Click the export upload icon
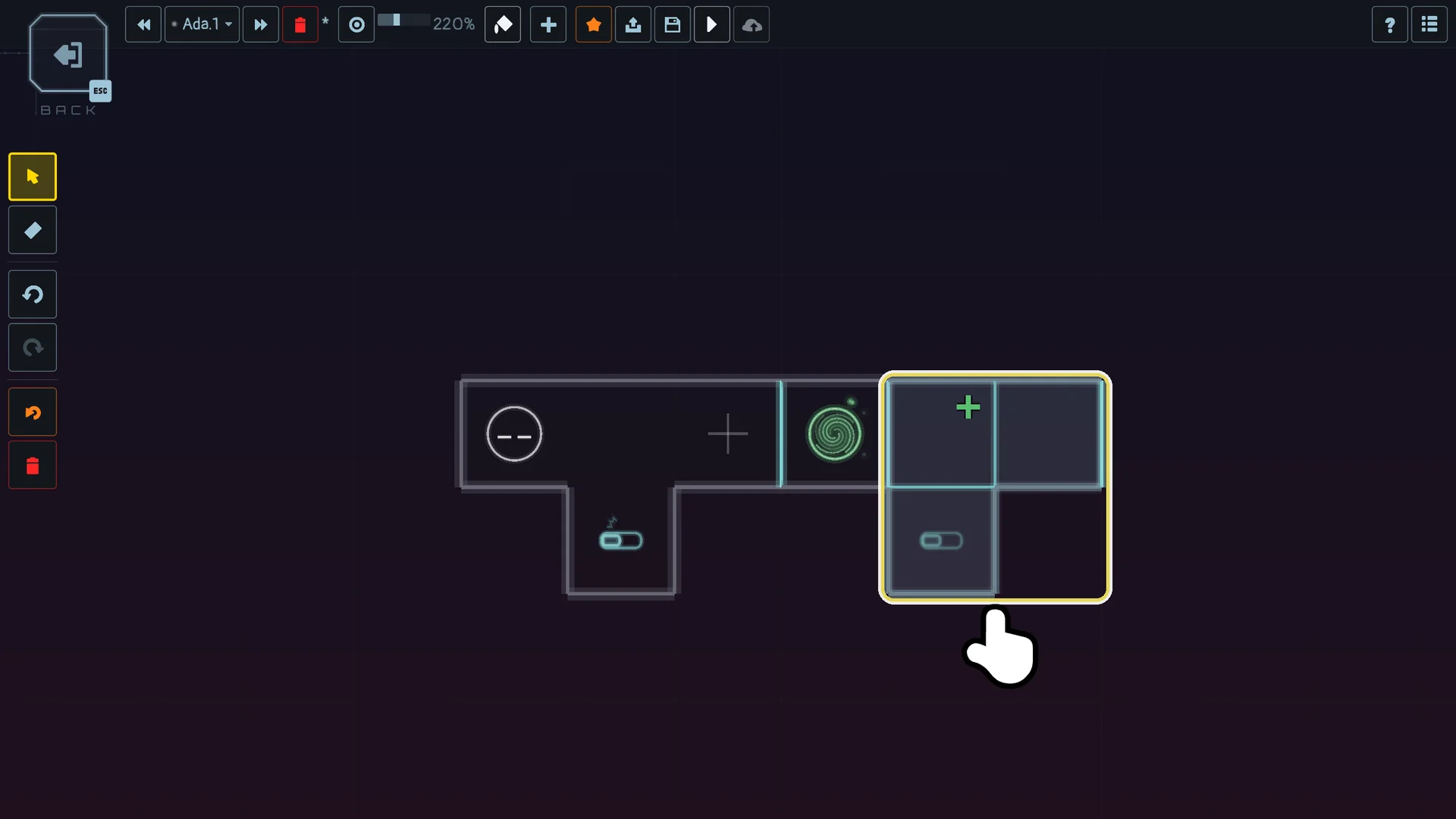This screenshot has width=1456, height=819. point(633,25)
